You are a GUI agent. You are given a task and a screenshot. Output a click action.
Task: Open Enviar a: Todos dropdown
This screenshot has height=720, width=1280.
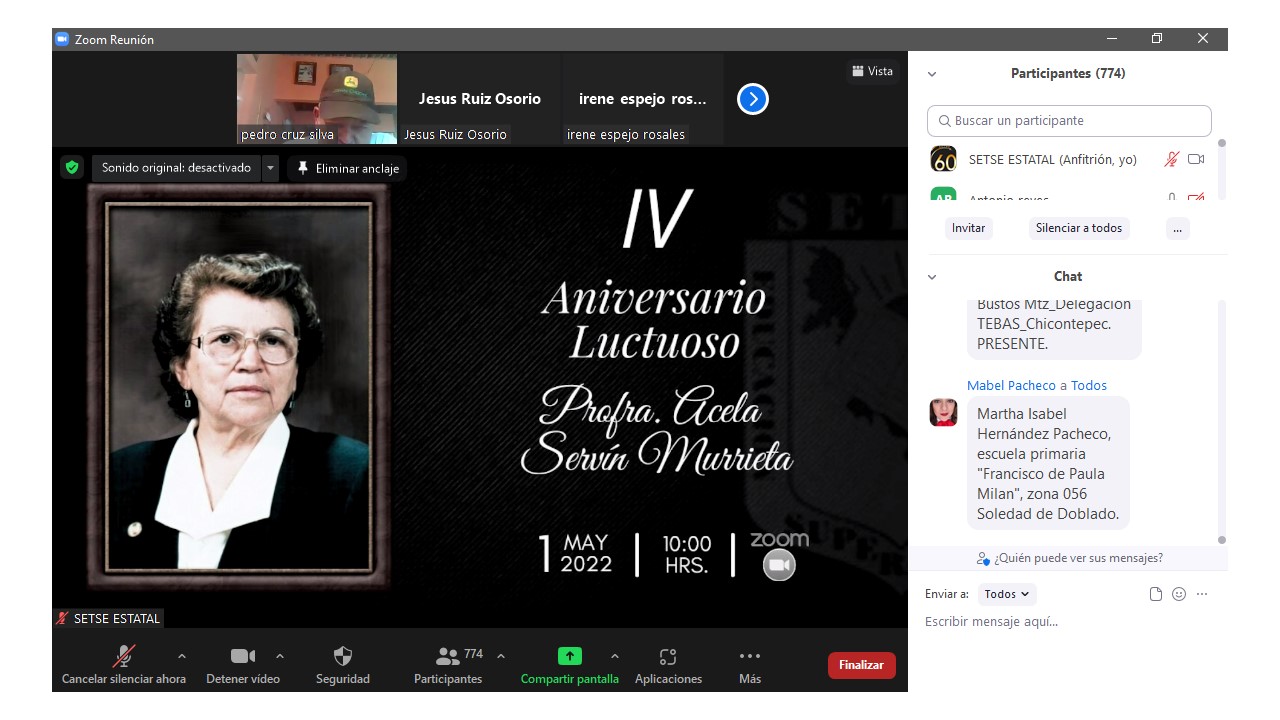(1007, 594)
